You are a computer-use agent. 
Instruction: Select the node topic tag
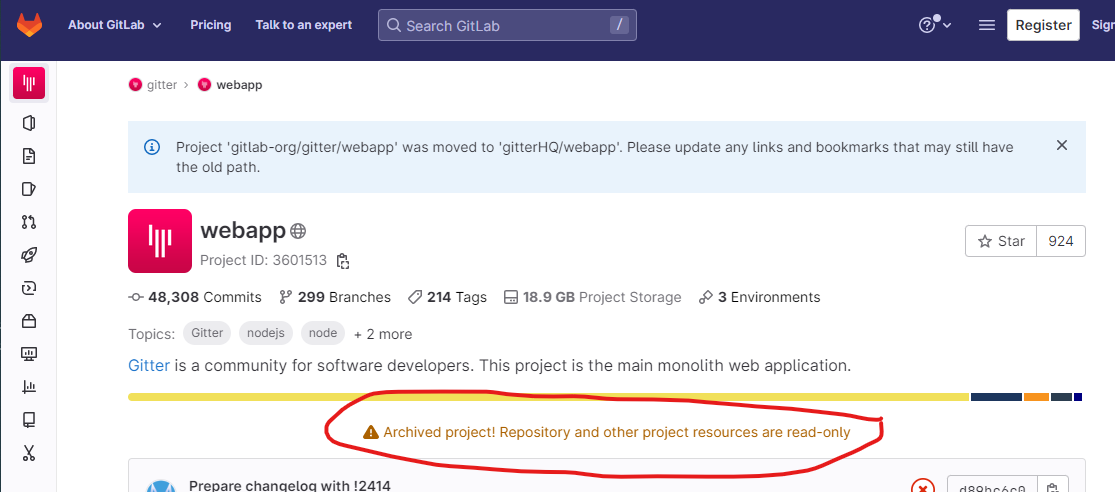323,333
